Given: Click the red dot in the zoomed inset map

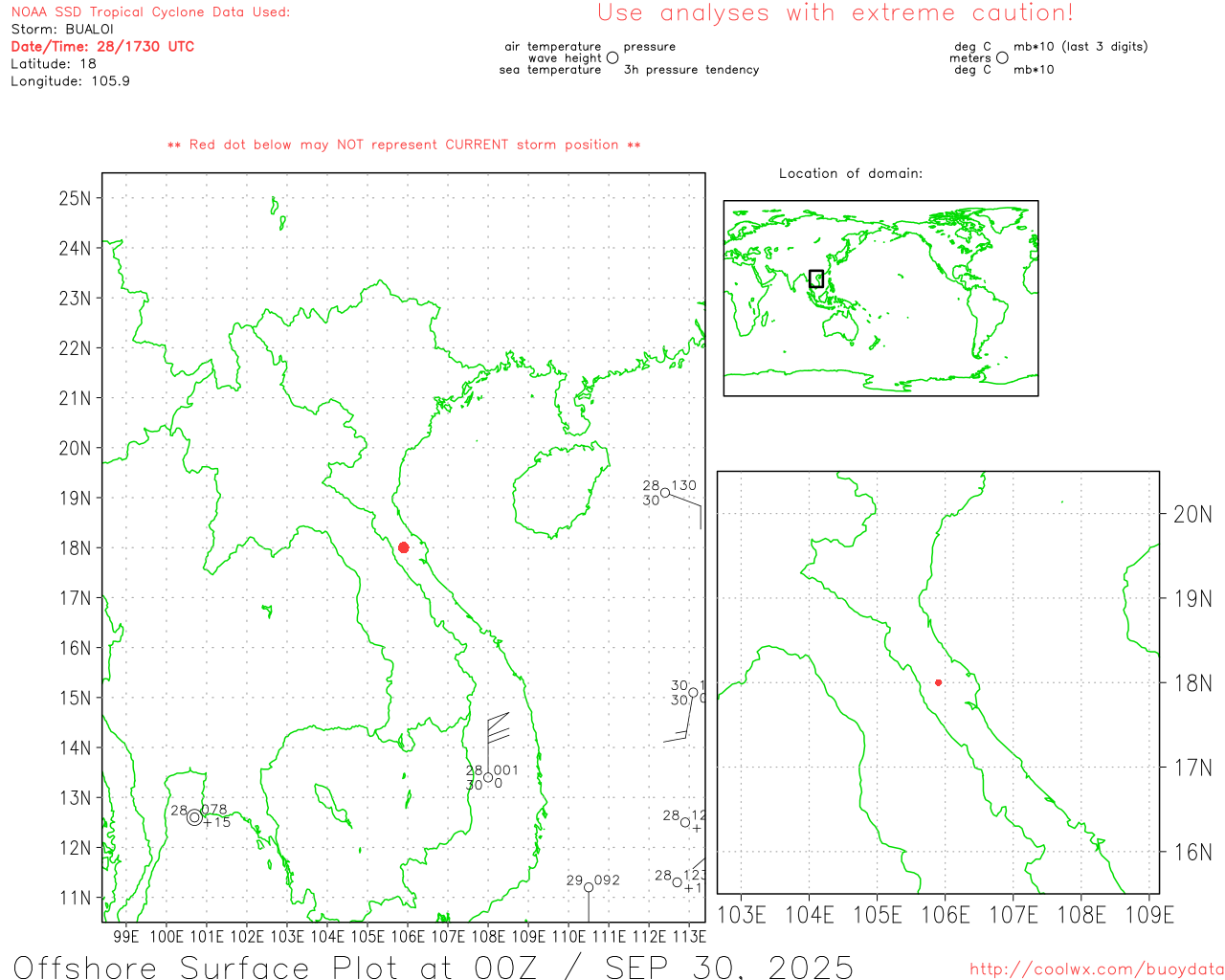Looking at the screenshot, I should (938, 682).
